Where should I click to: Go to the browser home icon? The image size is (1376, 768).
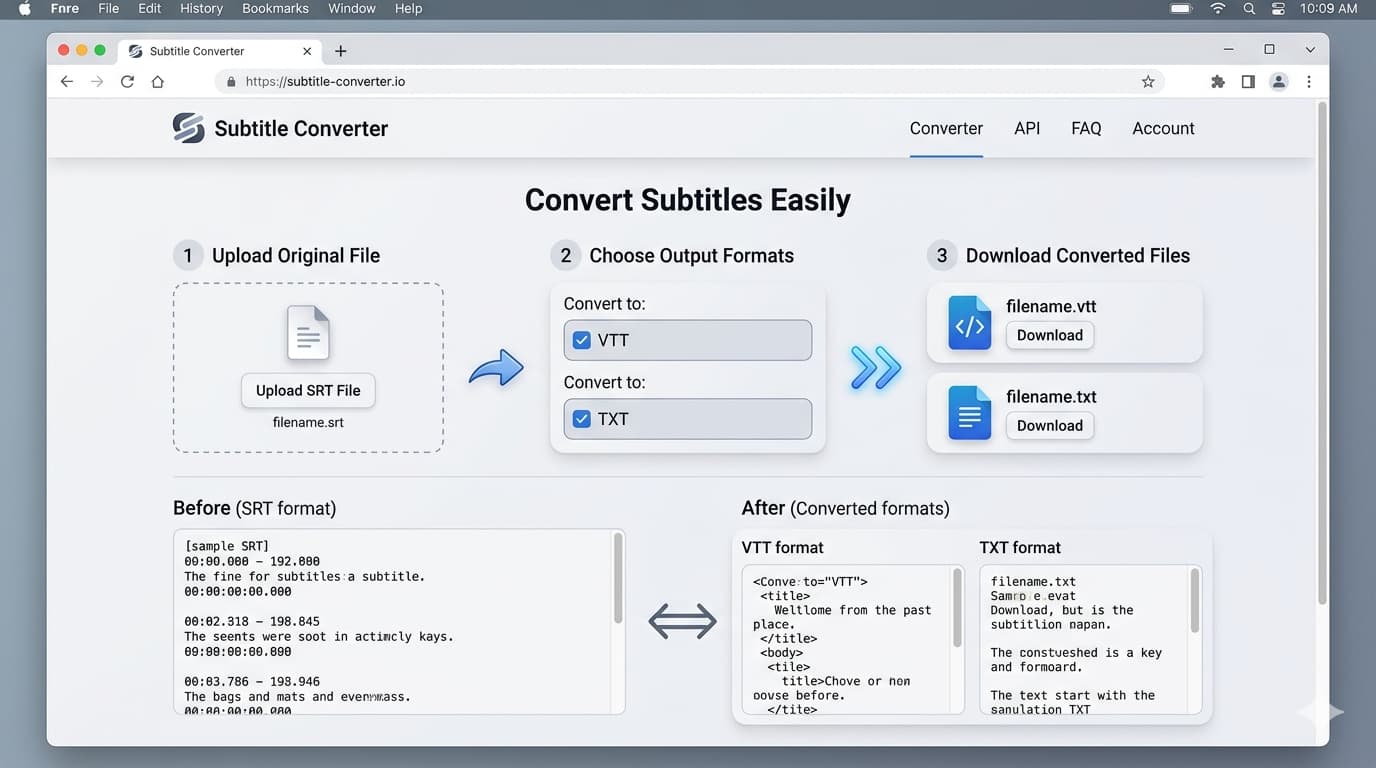tap(157, 82)
